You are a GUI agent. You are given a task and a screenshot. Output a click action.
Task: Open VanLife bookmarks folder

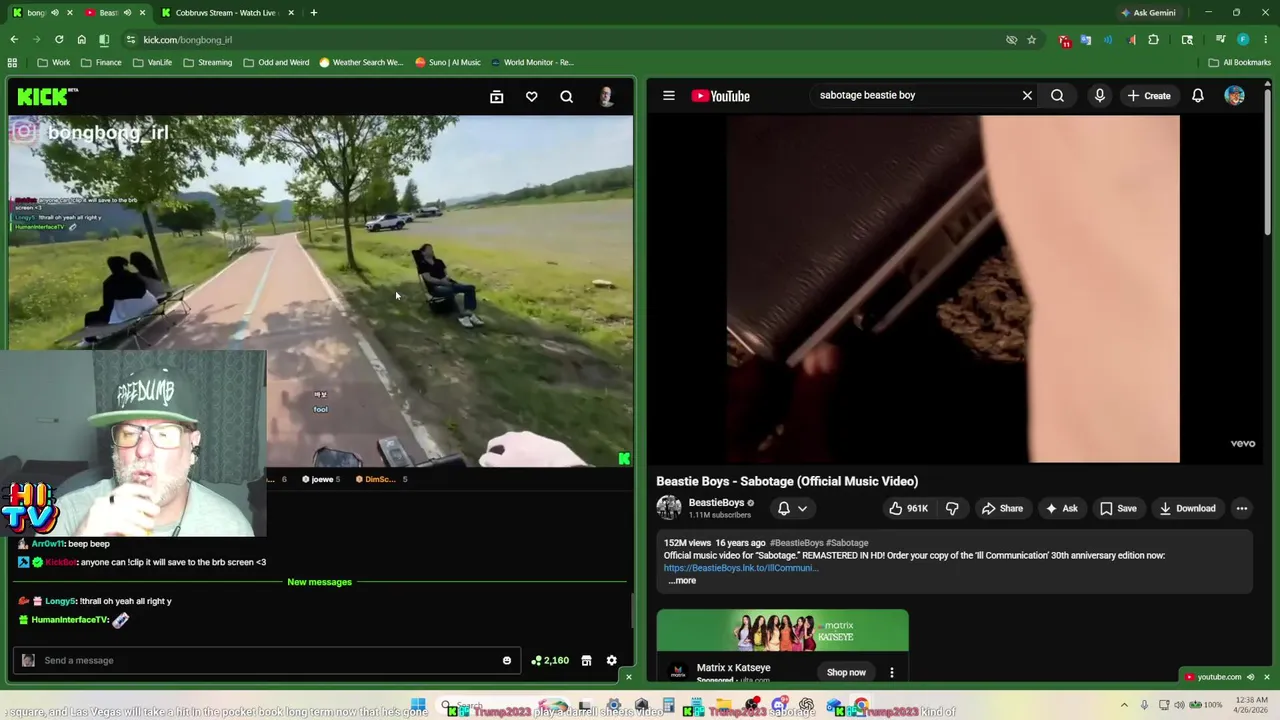[152, 62]
